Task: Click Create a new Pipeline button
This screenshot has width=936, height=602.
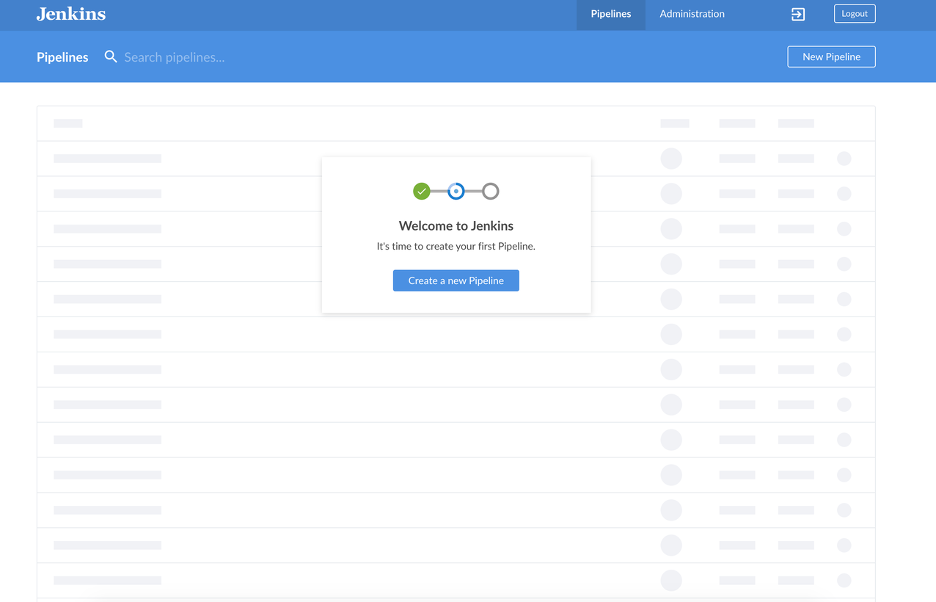Action: coord(455,281)
